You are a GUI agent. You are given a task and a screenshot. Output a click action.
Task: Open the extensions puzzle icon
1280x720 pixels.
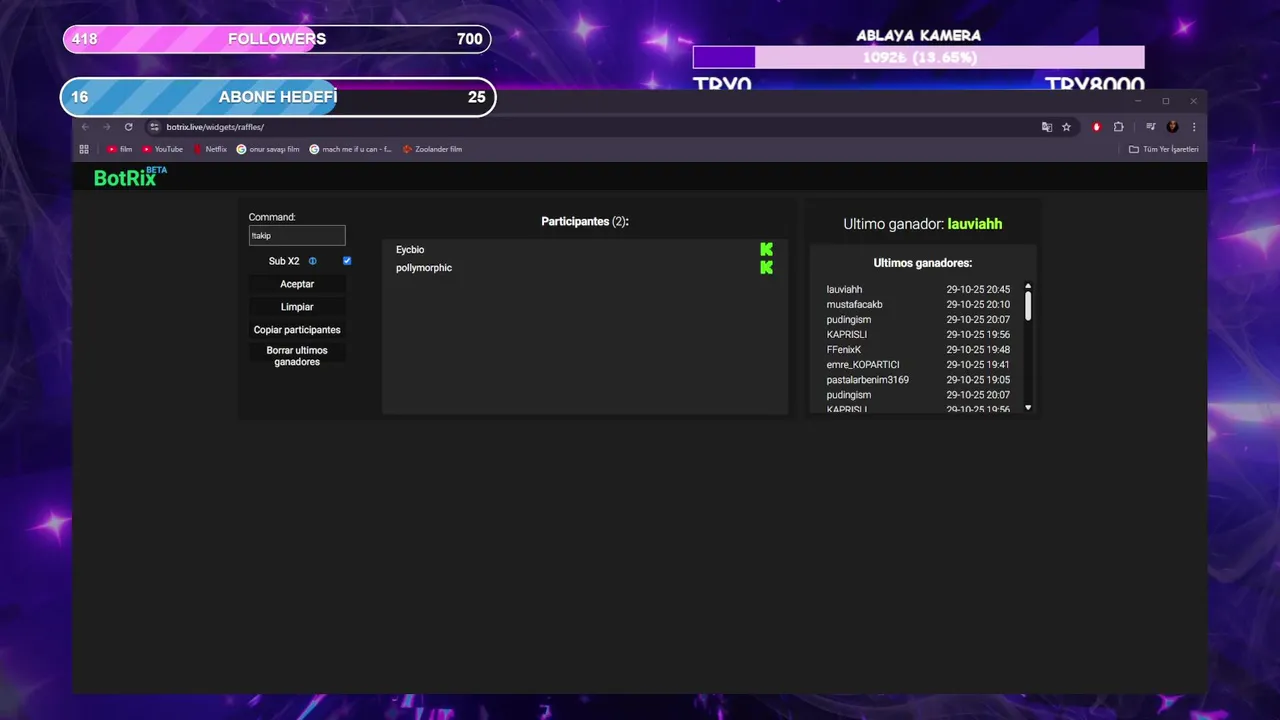click(1118, 127)
